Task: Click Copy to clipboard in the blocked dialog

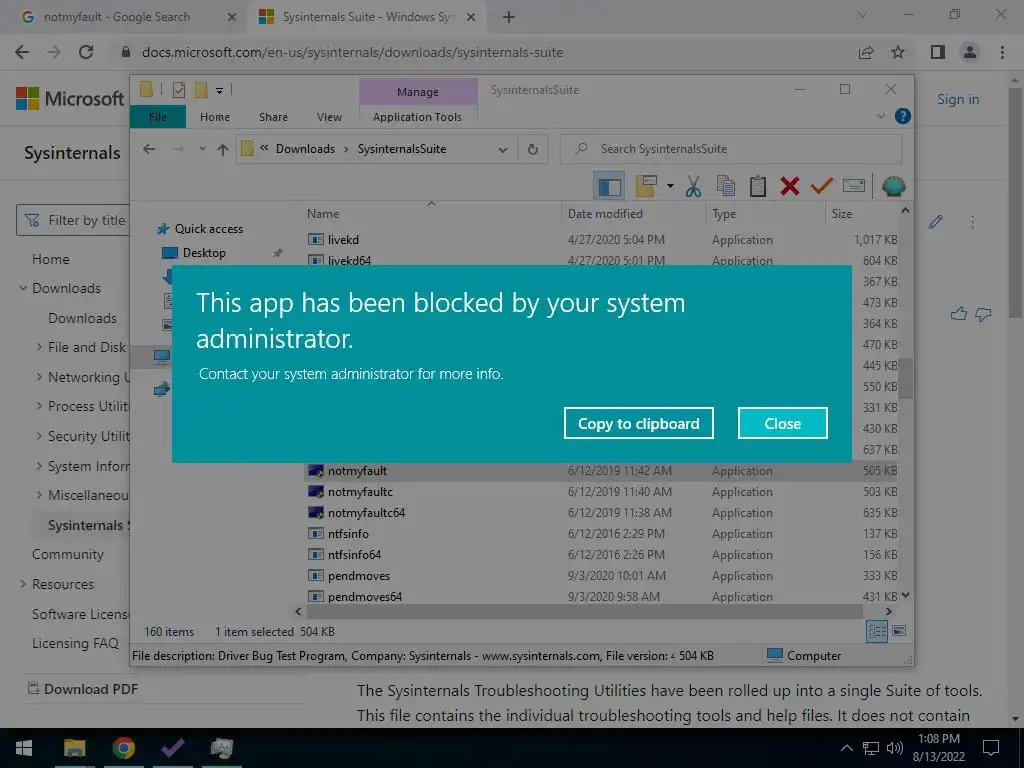Action: tap(638, 423)
